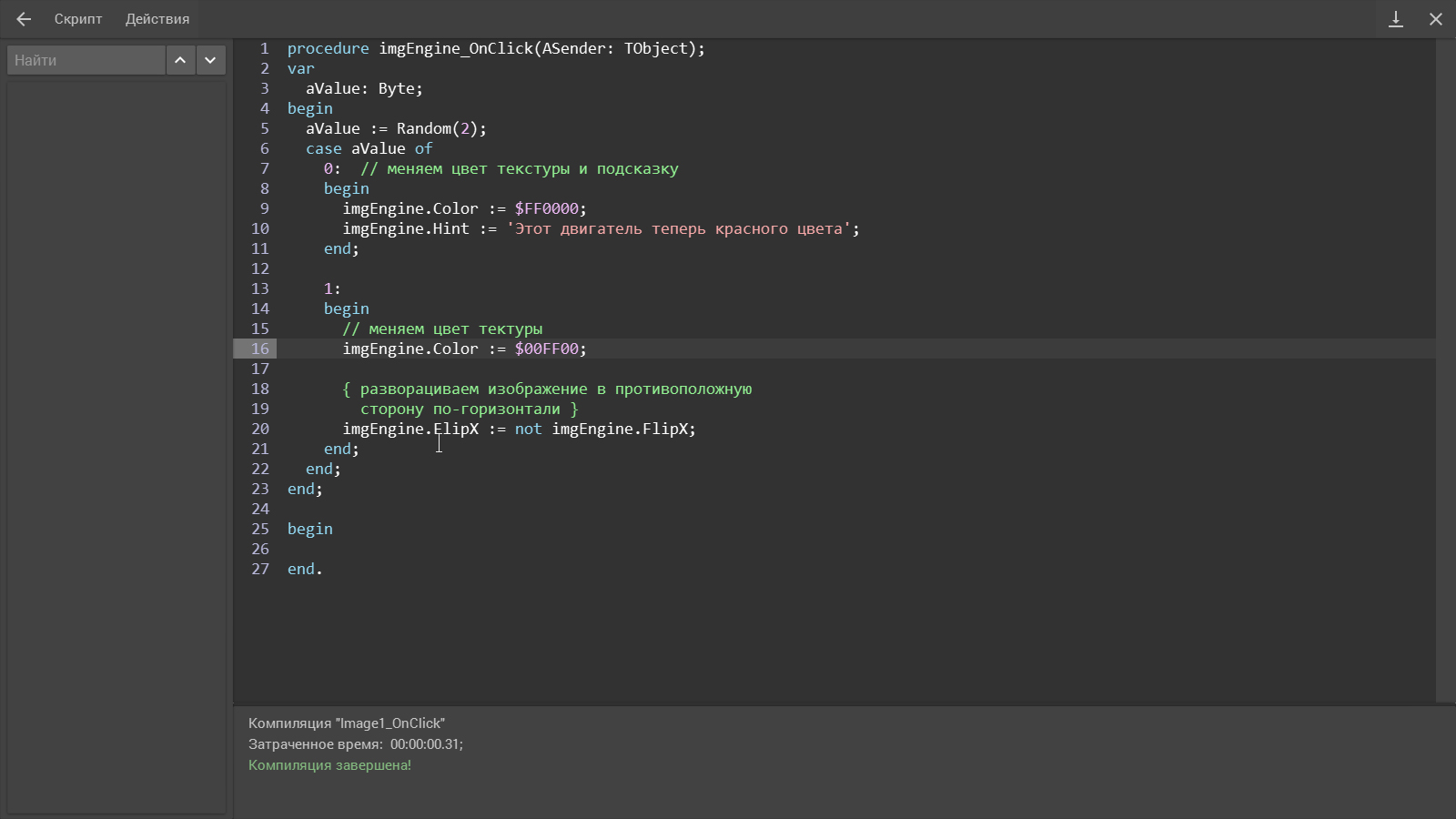Viewport: 1456px width, 819px height.
Task: Click comment 'меняем цвет тектуры'
Action: [x=442, y=329]
